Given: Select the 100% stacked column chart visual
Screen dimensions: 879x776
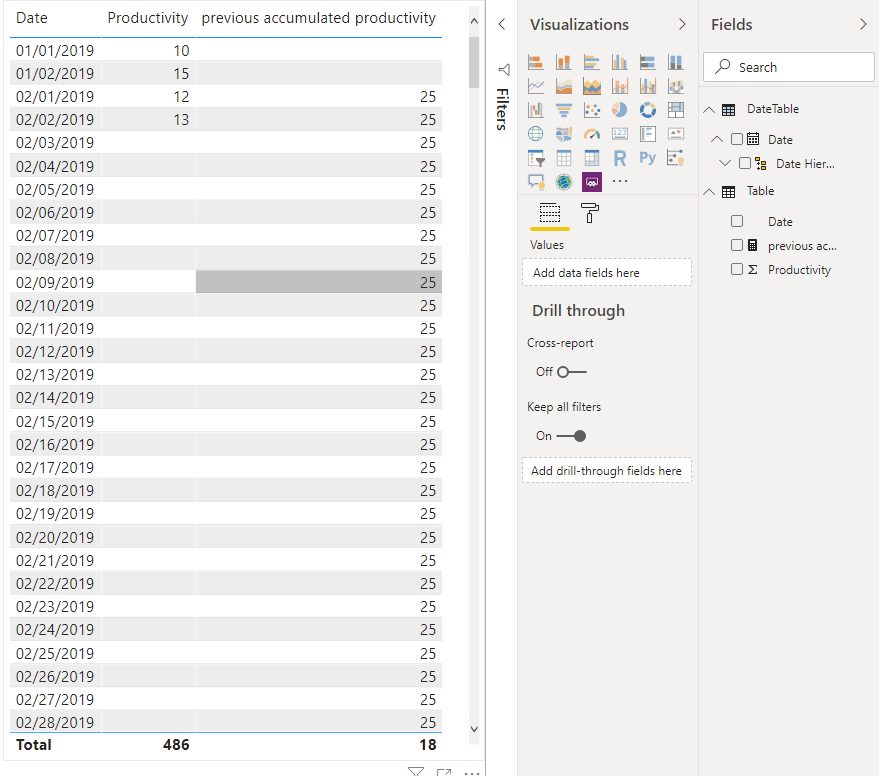Looking at the screenshot, I should click(x=676, y=62).
